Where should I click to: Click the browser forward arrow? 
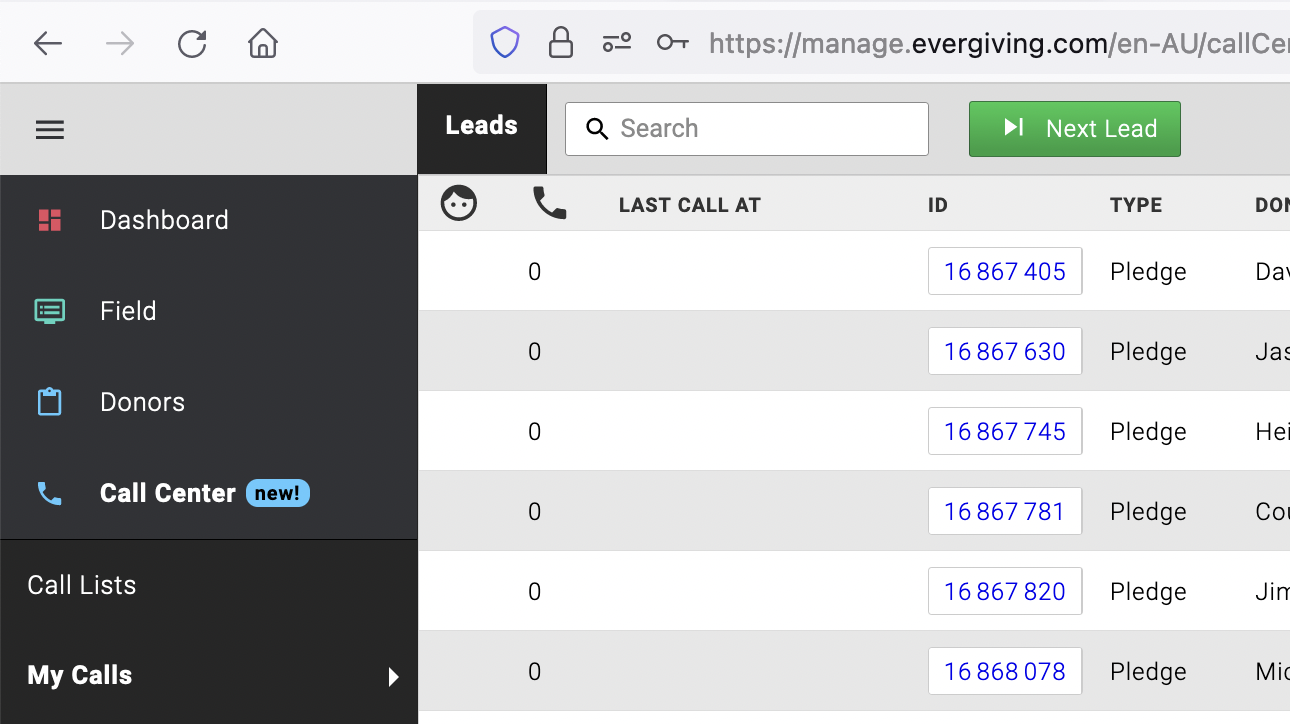click(x=120, y=43)
